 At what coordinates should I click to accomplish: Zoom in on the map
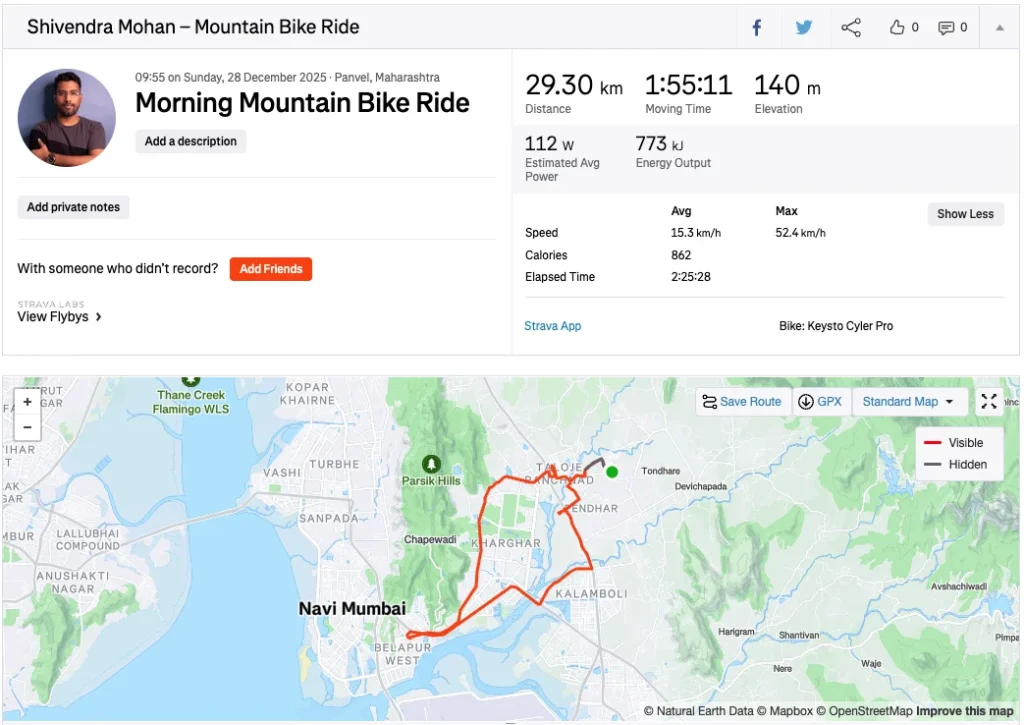(27, 401)
